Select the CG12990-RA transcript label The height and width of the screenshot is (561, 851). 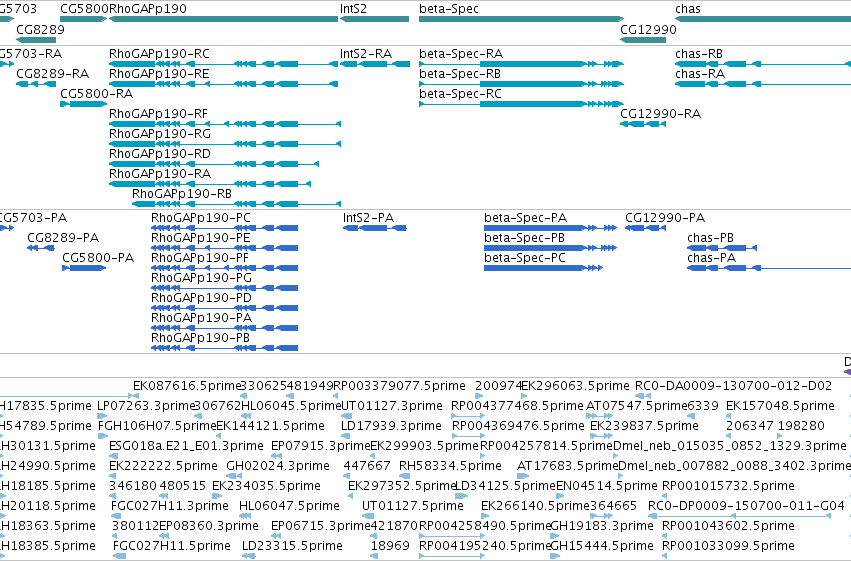661,114
